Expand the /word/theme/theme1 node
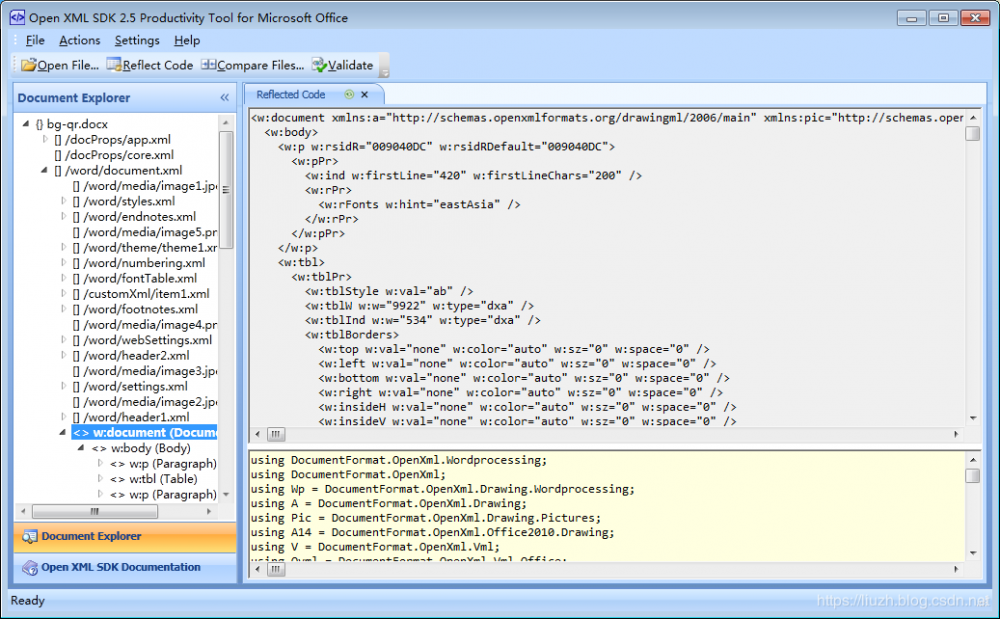 (63, 247)
